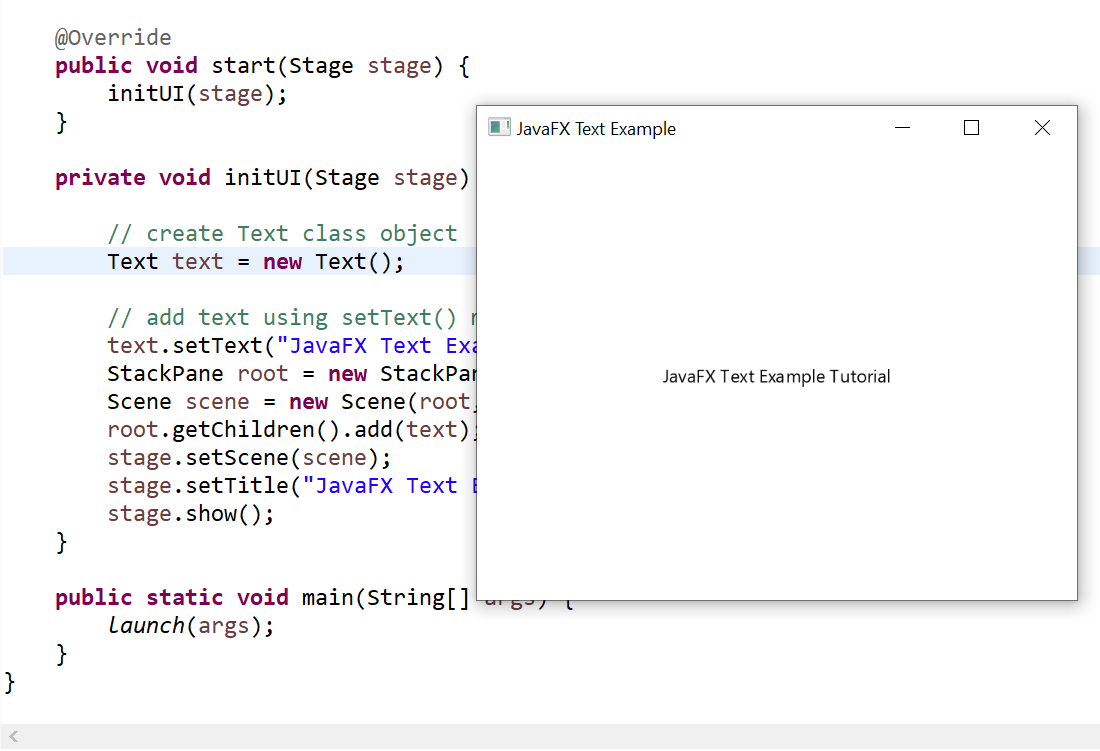1100x751 pixels.
Task: Click the launch(args) statement
Action: 190,625
